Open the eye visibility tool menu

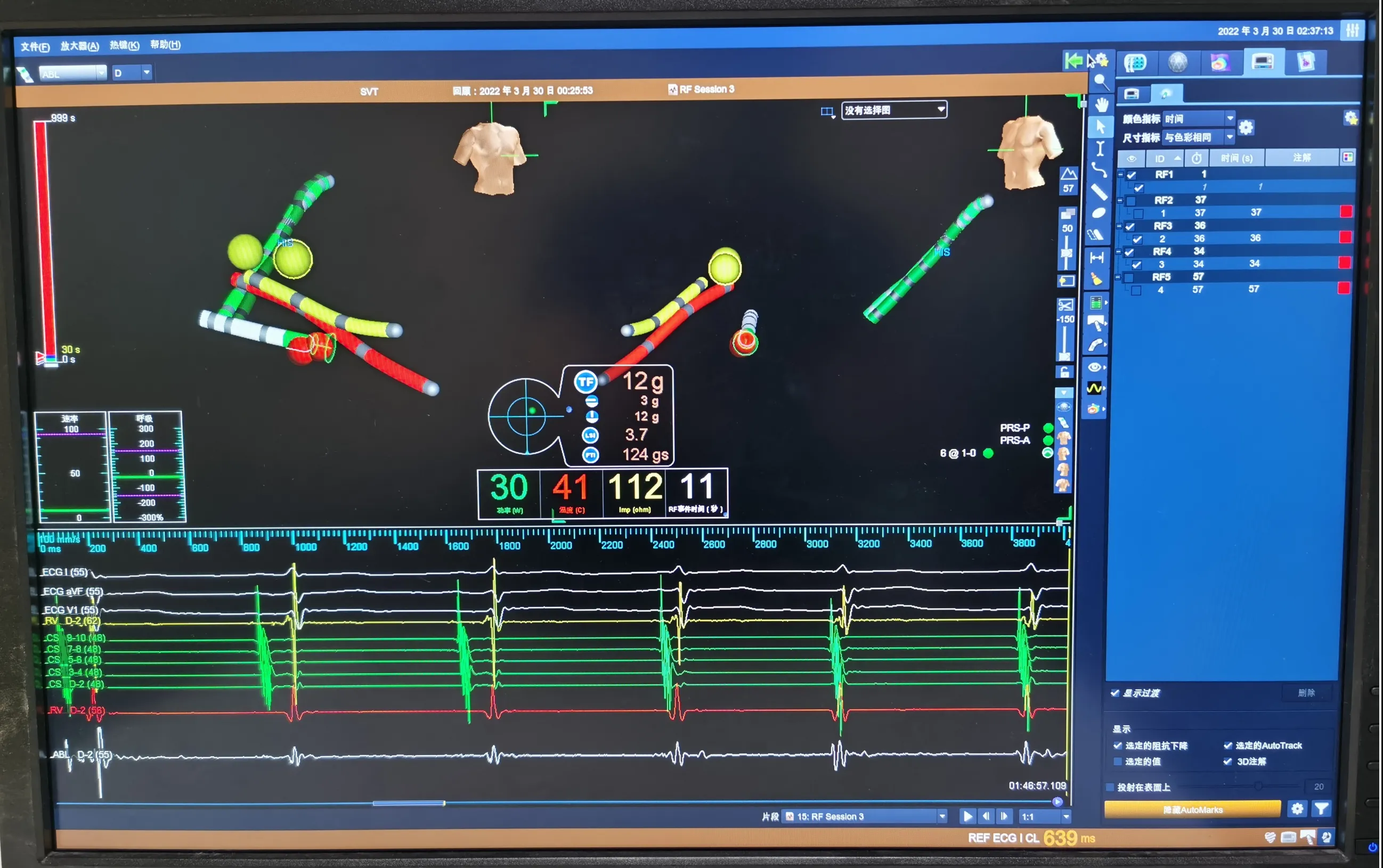[1095, 367]
